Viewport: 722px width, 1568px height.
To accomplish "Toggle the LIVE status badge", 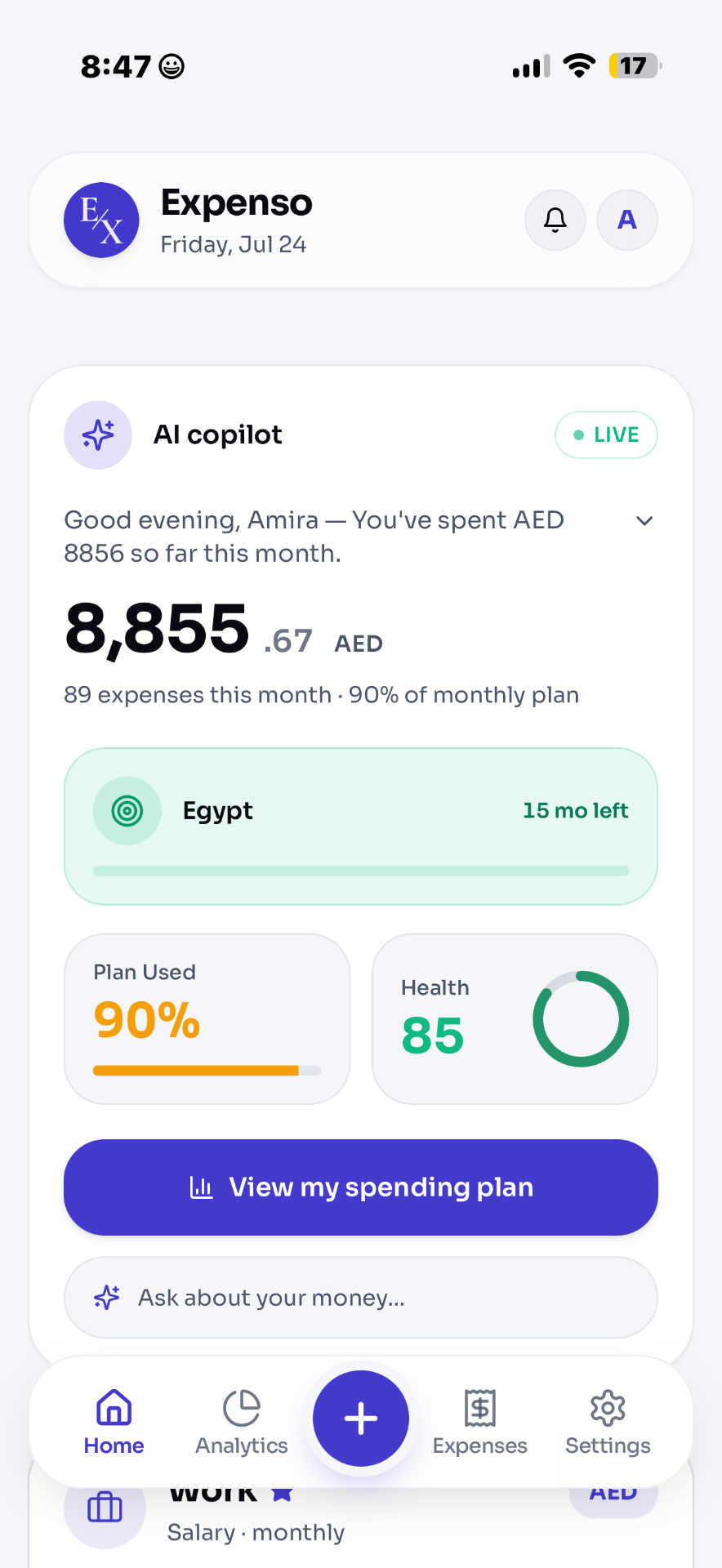I will tap(606, 434).
